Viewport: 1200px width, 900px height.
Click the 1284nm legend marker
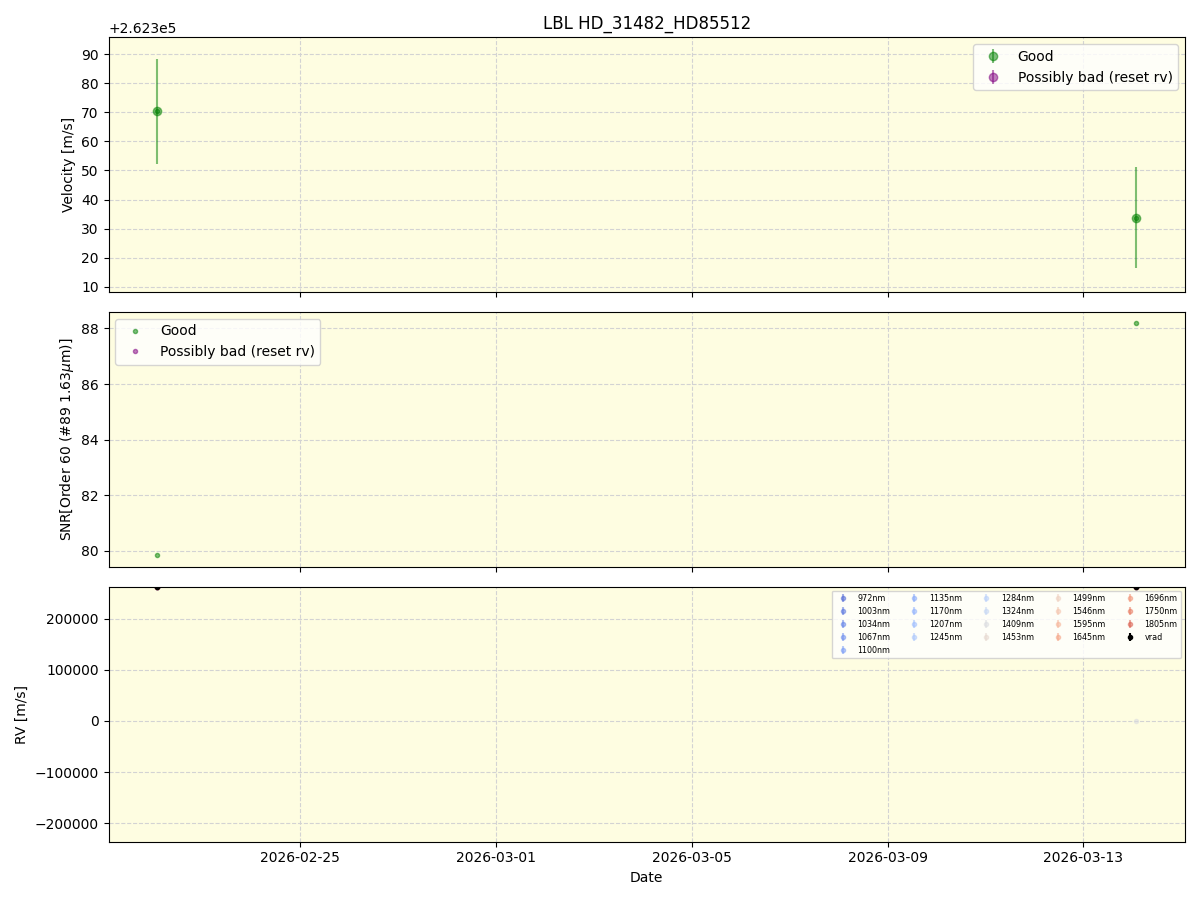pyautogui.click(x=986, y=598)
